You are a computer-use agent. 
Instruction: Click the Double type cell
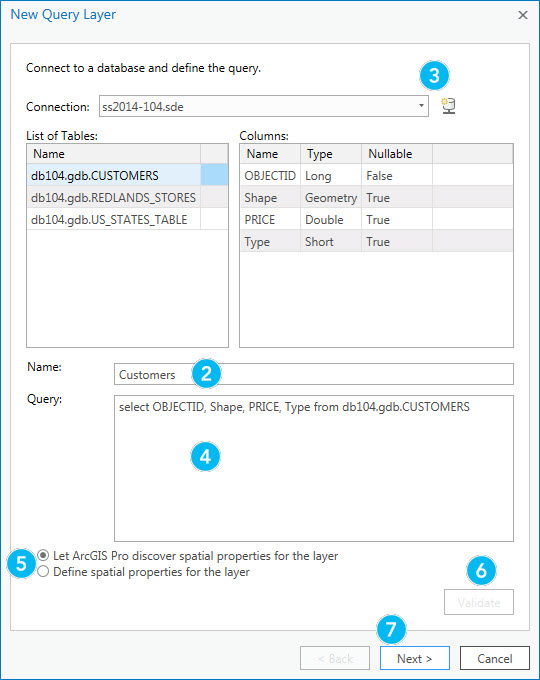pyautogui.click(x=331, y=219)
